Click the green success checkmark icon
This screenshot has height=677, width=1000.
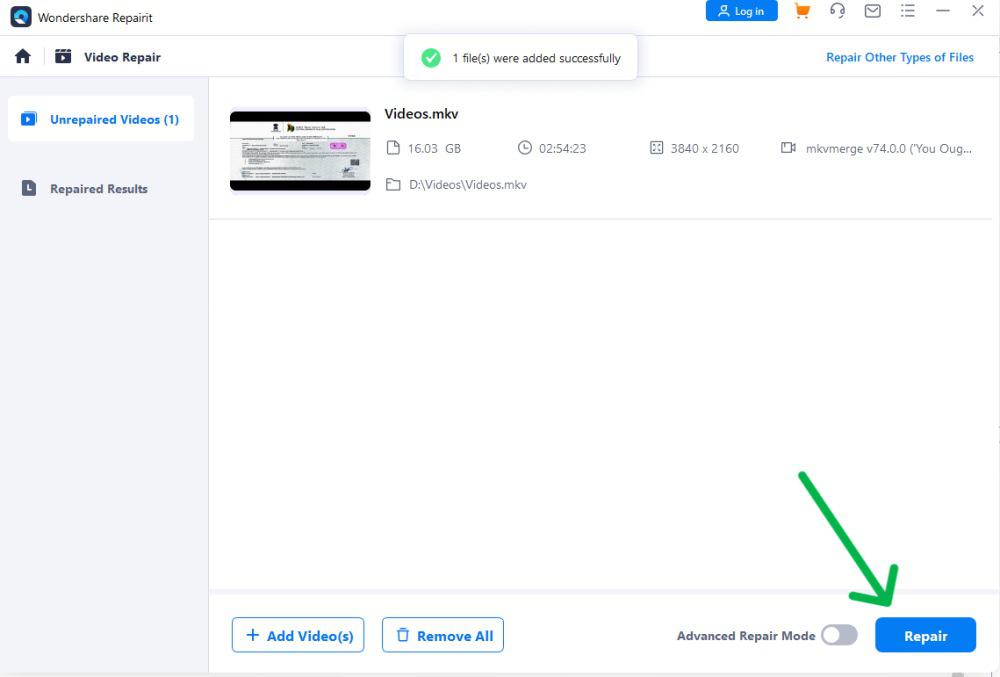point(431,58)
